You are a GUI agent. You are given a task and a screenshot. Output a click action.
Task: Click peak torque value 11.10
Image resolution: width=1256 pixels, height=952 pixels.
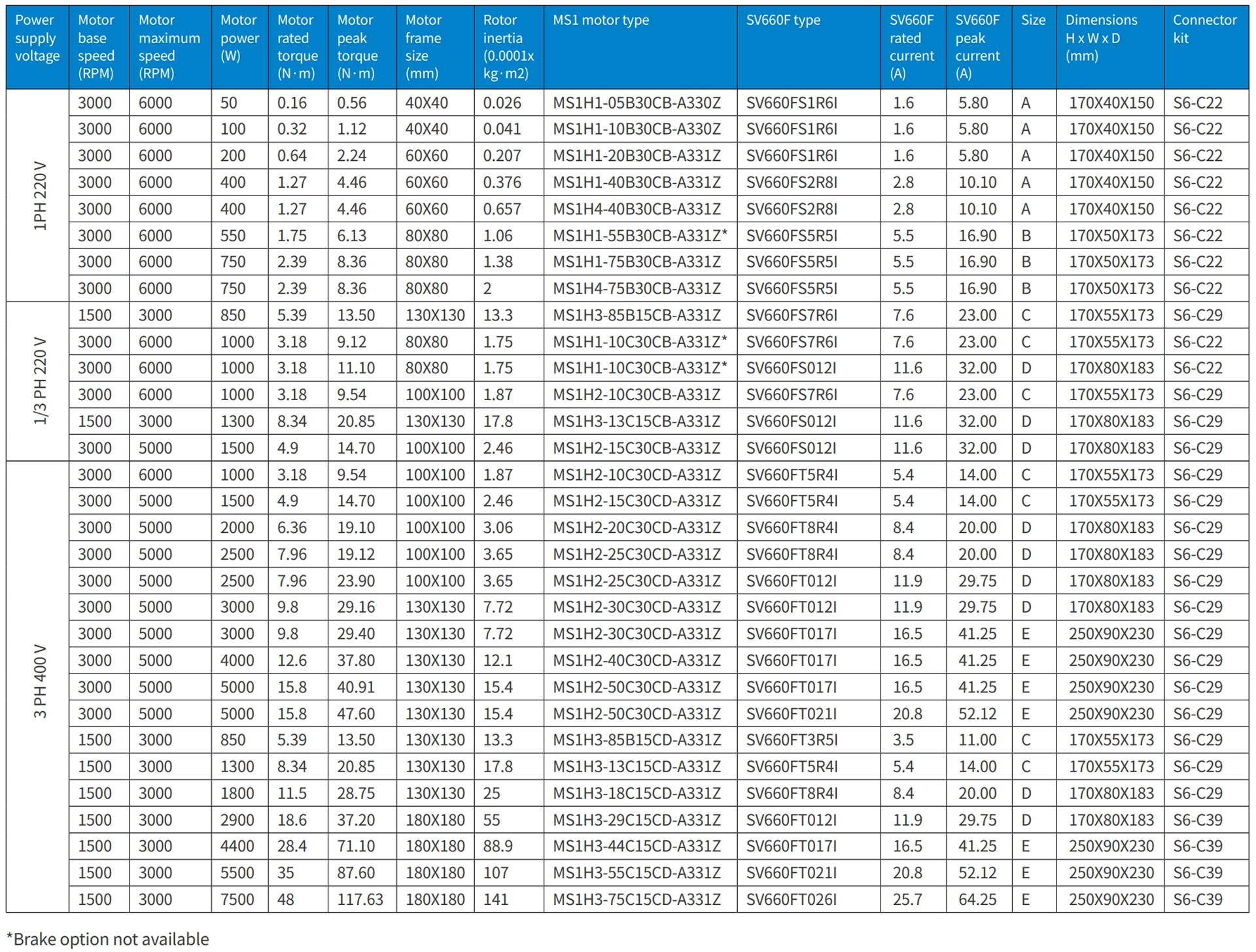(x=356, y=368)
